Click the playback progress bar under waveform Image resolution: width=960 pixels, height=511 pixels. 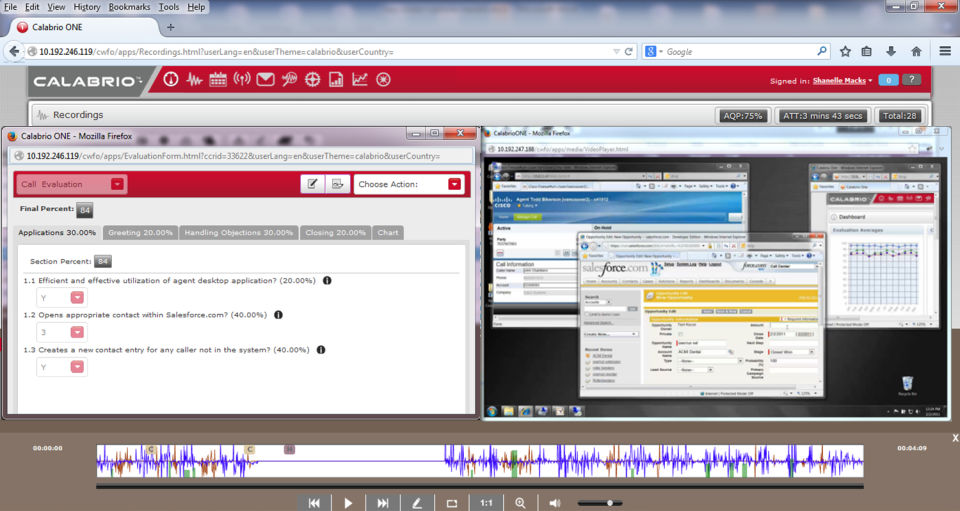pos(479,487)
